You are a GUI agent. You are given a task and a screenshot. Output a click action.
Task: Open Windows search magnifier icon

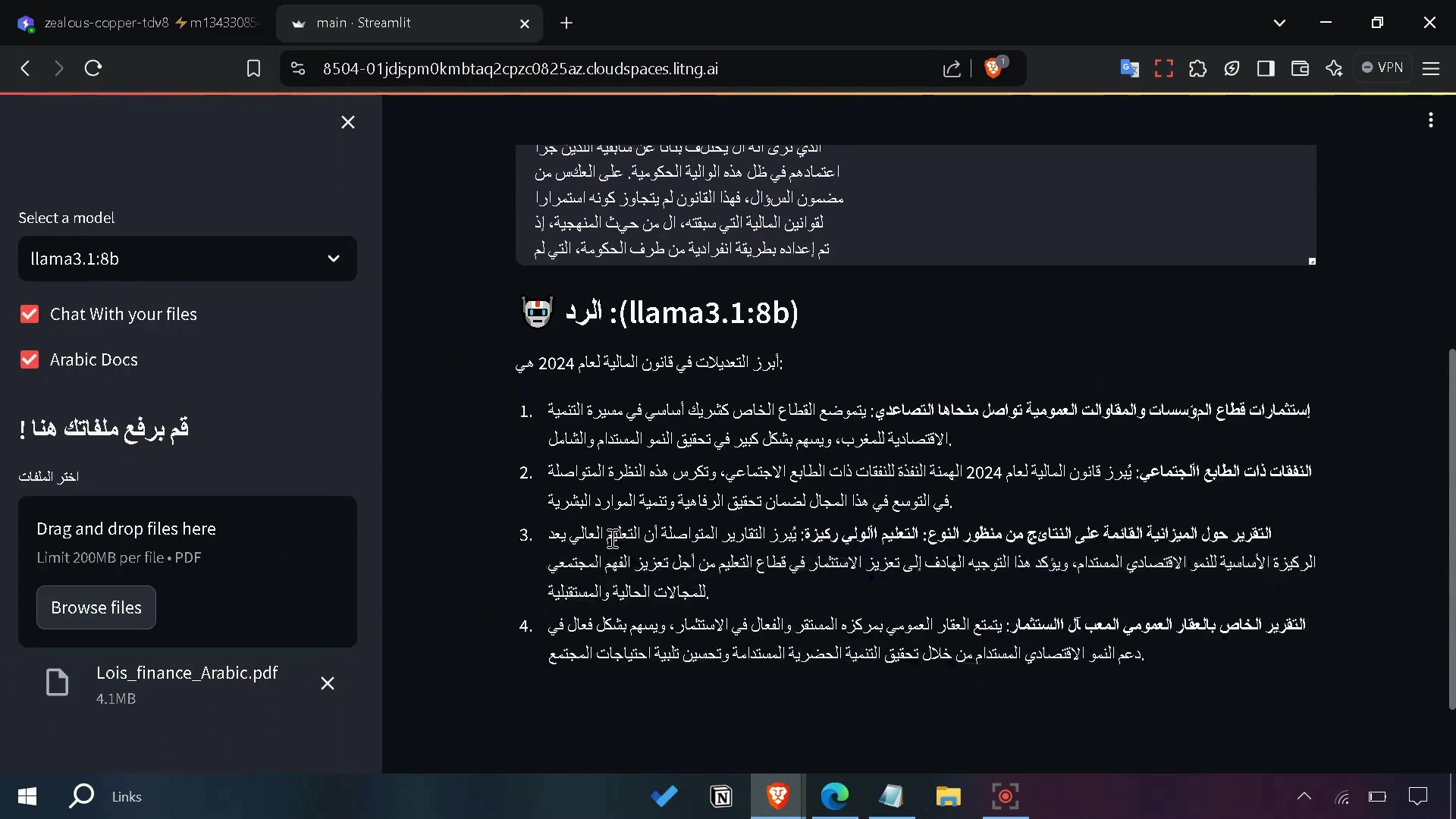coord(81,795)
